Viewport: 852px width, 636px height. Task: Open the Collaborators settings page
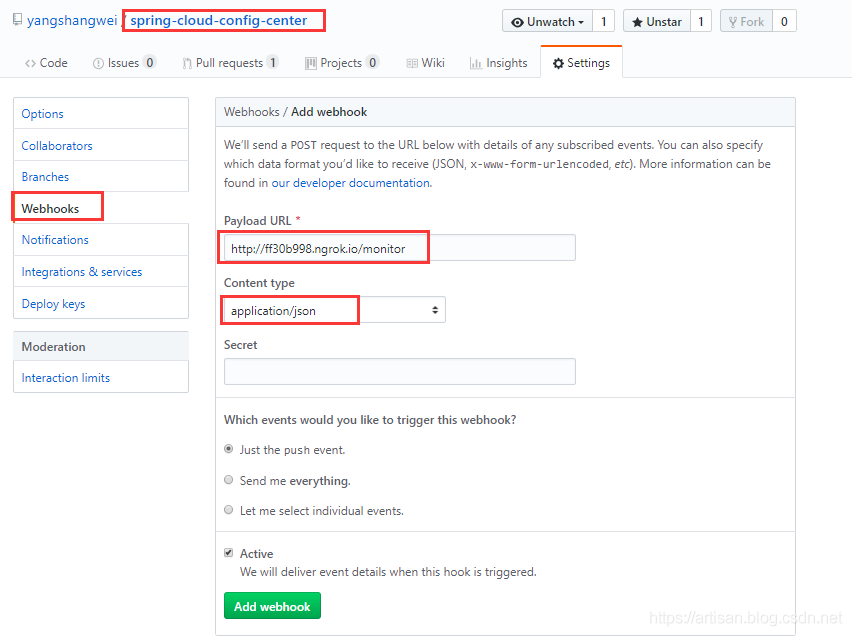coord(57,146)
